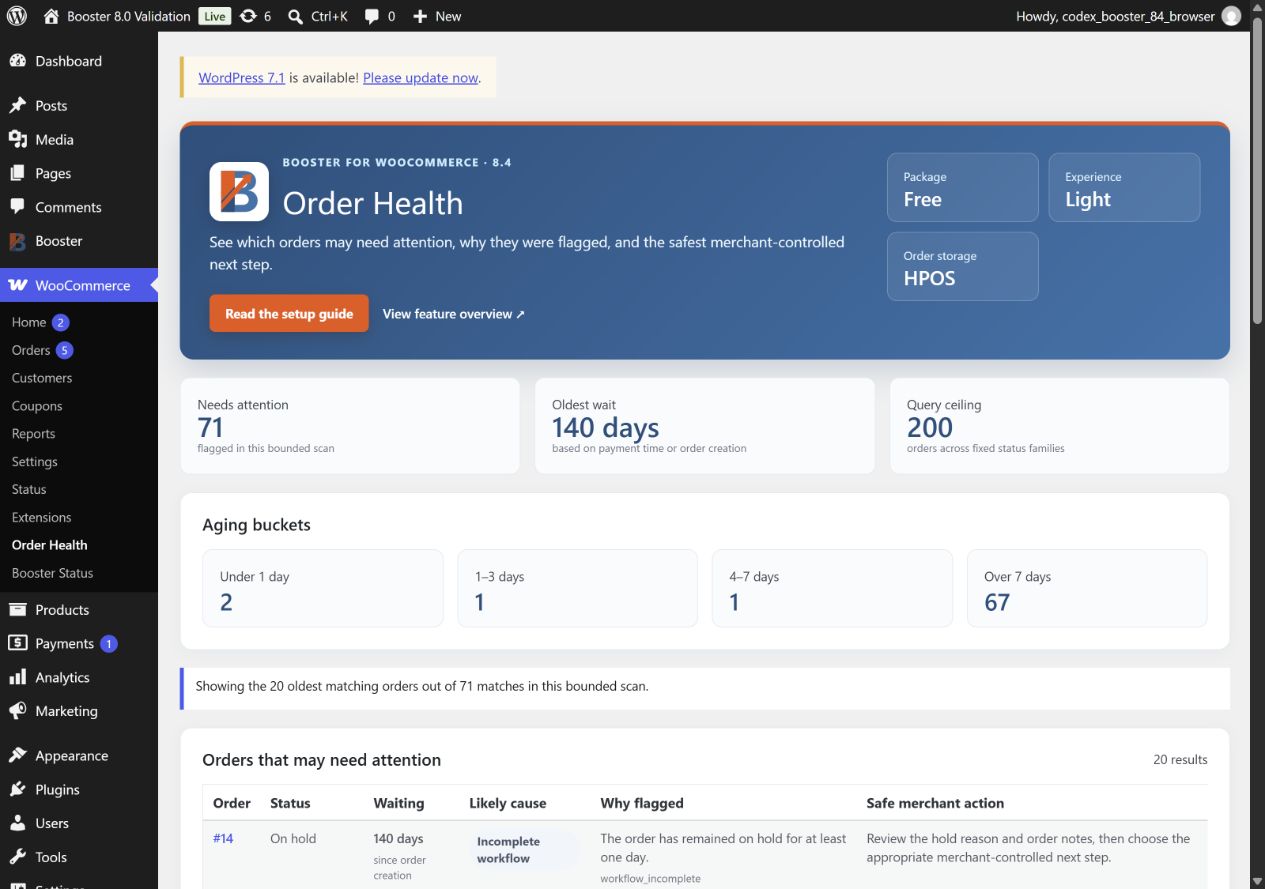
Task: Click the Query ceiling 200 card
Action: click(1059, 425)
